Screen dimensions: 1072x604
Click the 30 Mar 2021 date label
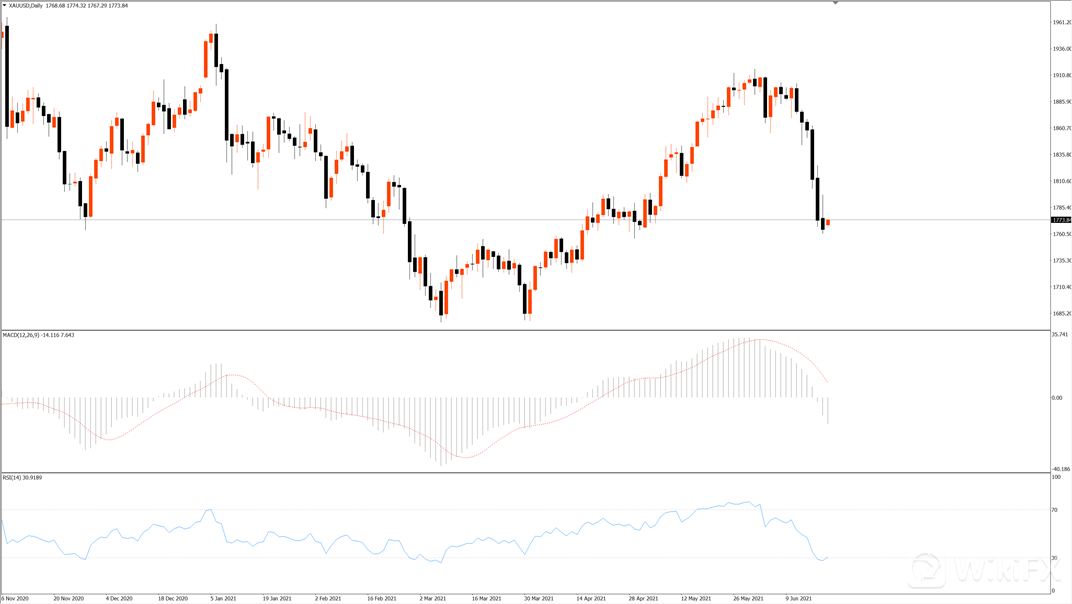(x=539, y=599)
